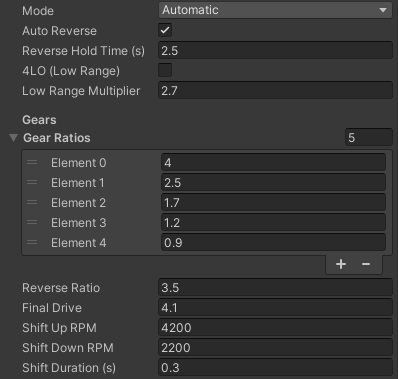Click the Shift Down RPM field
398x379 pixels.
click(x=275, y=348)
